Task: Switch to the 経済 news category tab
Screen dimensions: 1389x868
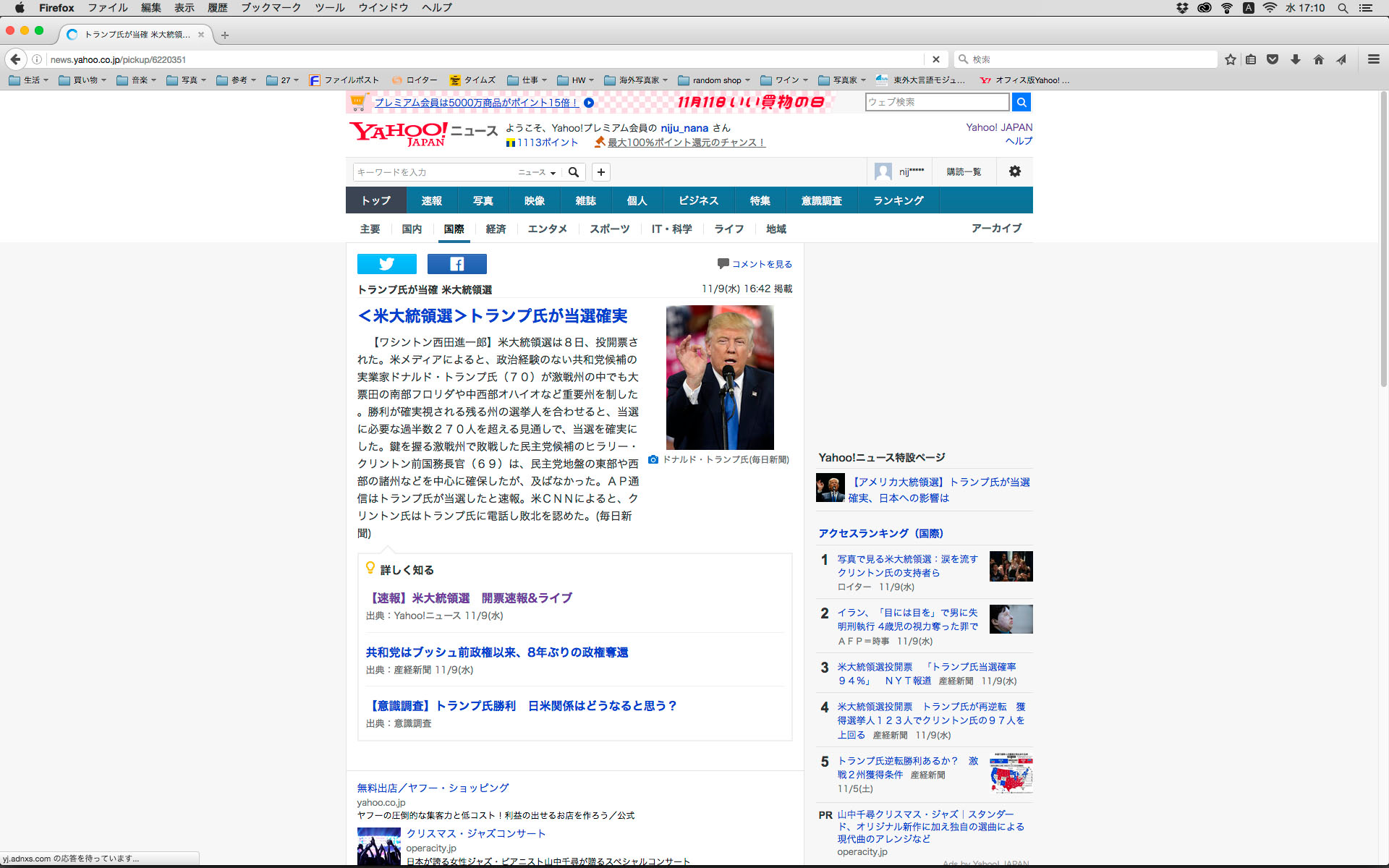Action: (496, 229)
